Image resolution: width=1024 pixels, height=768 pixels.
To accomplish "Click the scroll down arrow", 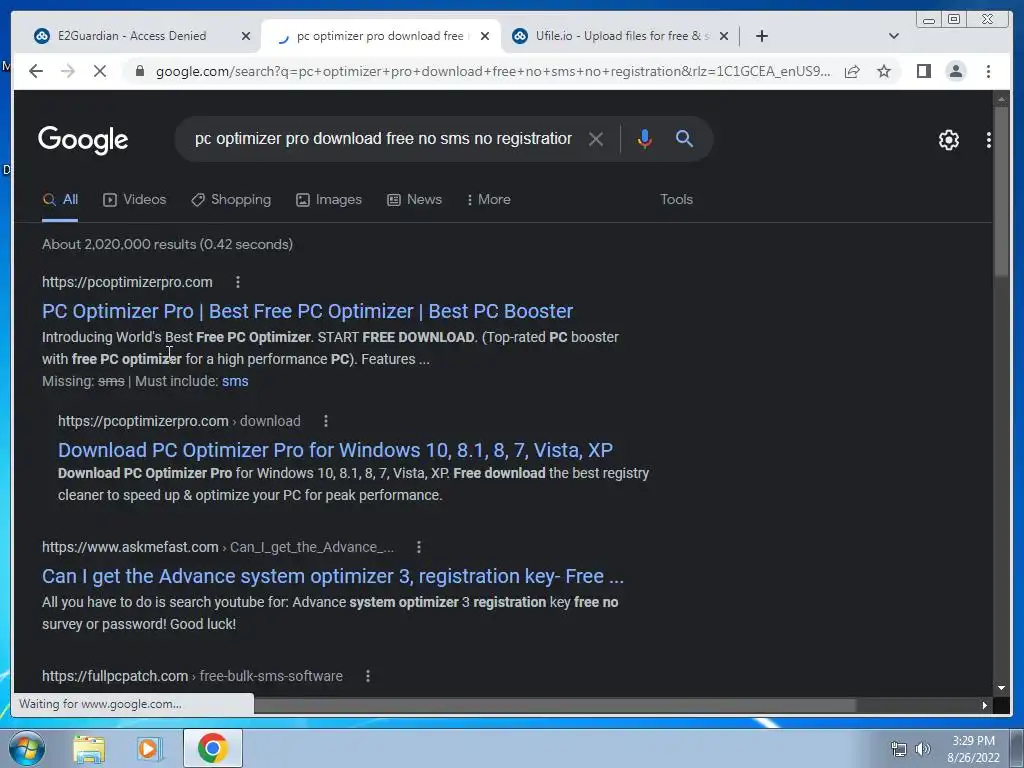I will [x=1001, y=688].
